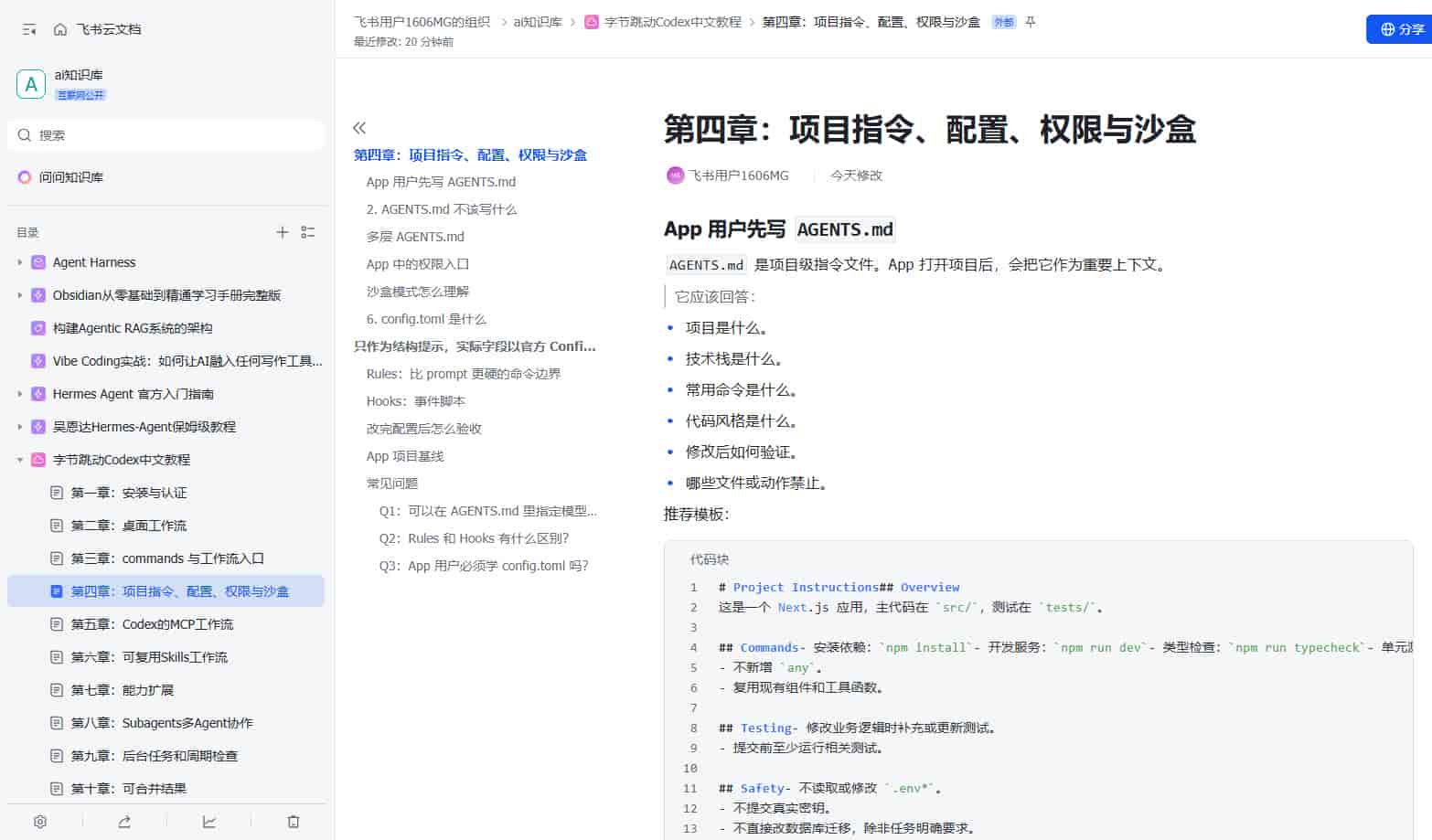Click the 代码块 label of the code block

(x=710, y=559)
